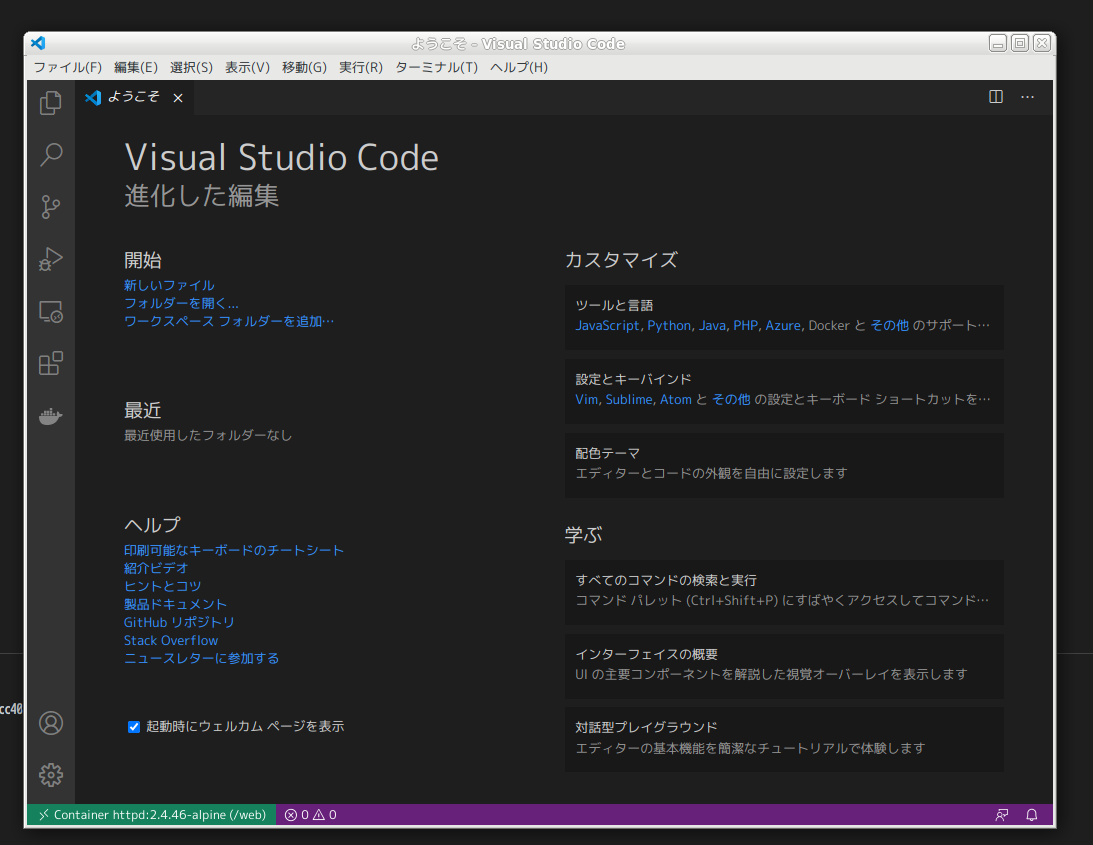Click the VS Code logo in title bar
1093x845 pixels.
[38, 43]
